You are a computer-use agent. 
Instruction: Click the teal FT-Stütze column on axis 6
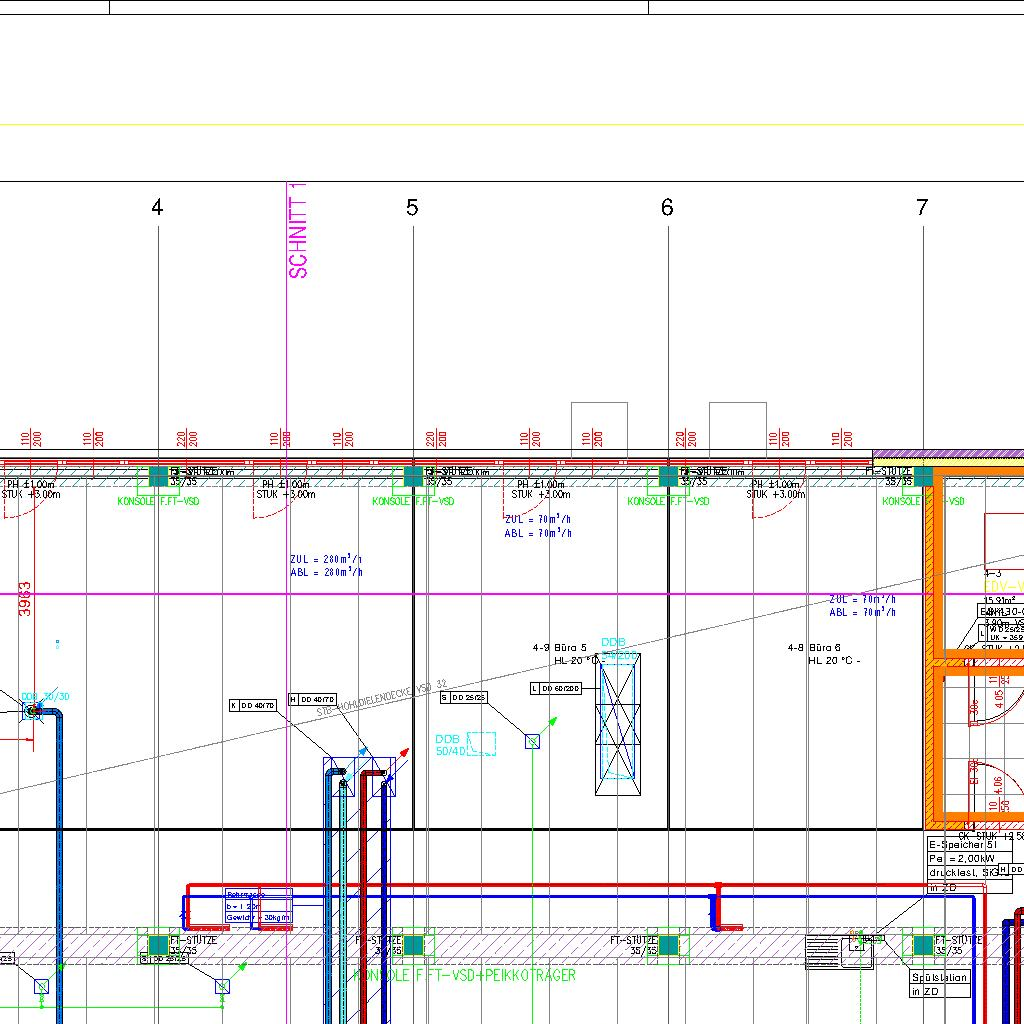coord(668,476)
